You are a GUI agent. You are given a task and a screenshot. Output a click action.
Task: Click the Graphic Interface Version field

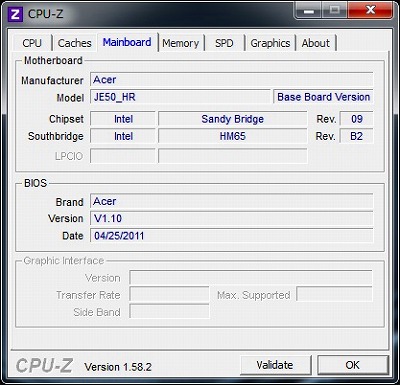click(x=251, y=278)
